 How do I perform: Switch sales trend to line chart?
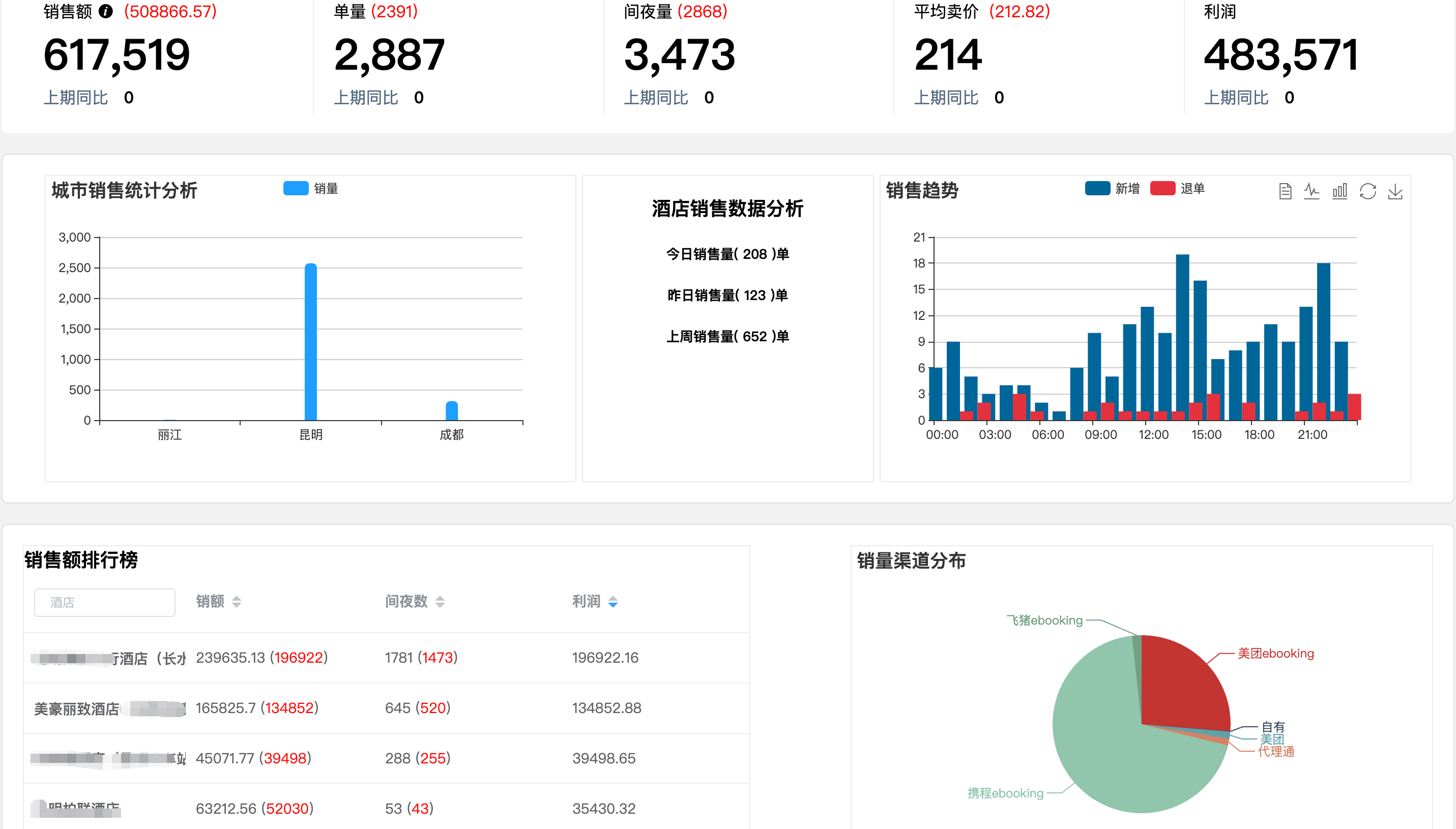point(1312,191)
